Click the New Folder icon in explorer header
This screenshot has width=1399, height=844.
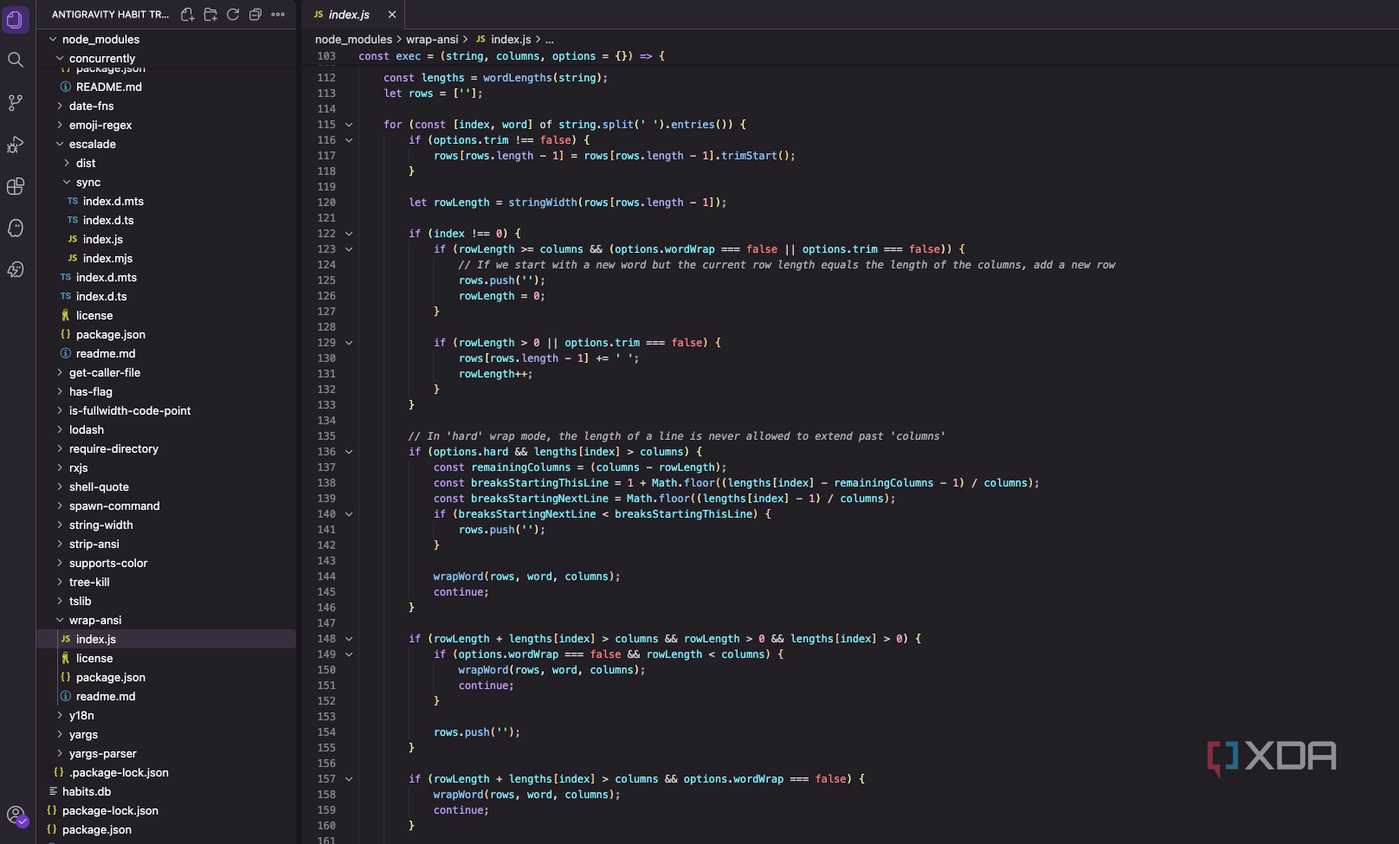[x=210, y=15]
